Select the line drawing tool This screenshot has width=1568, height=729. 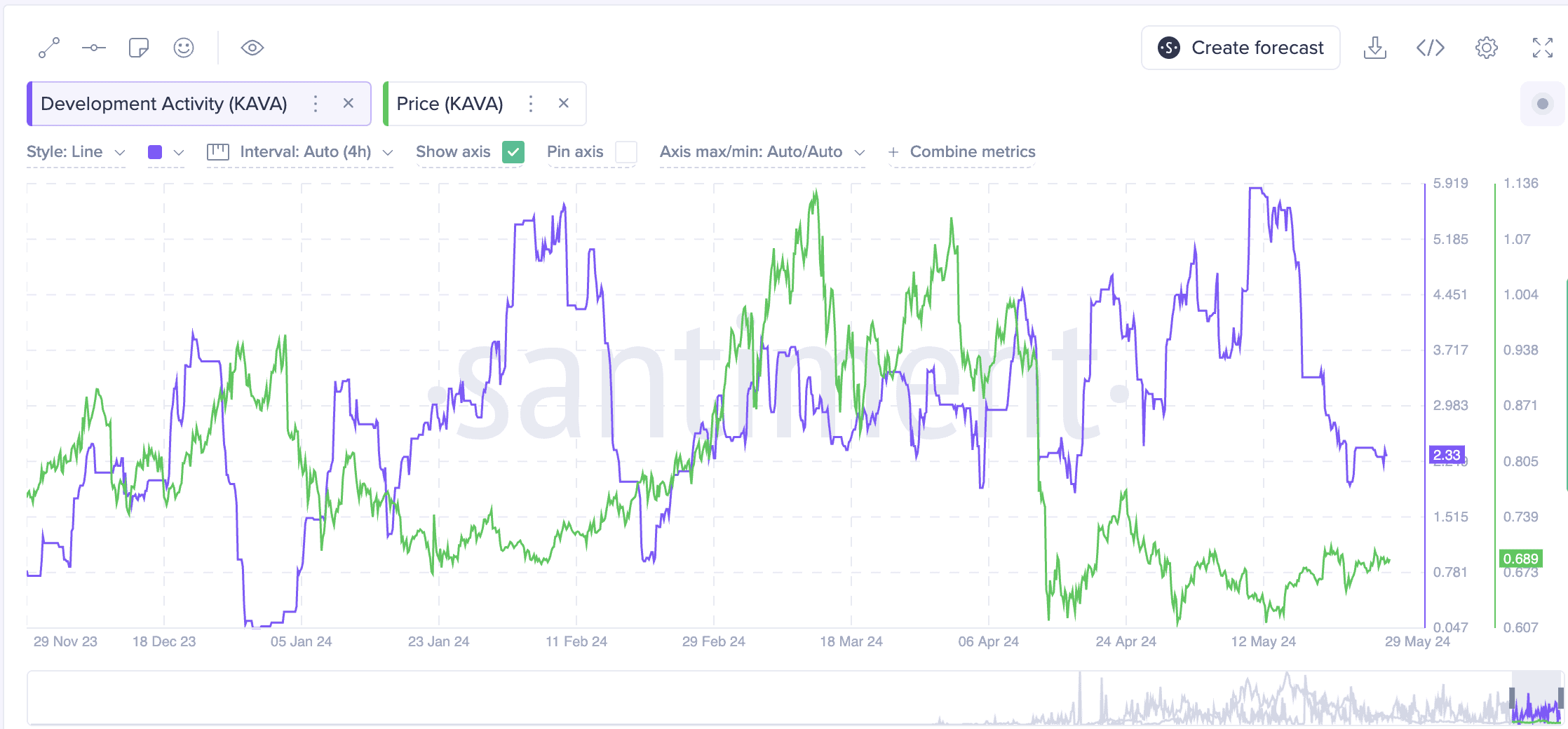coord(49,48)
